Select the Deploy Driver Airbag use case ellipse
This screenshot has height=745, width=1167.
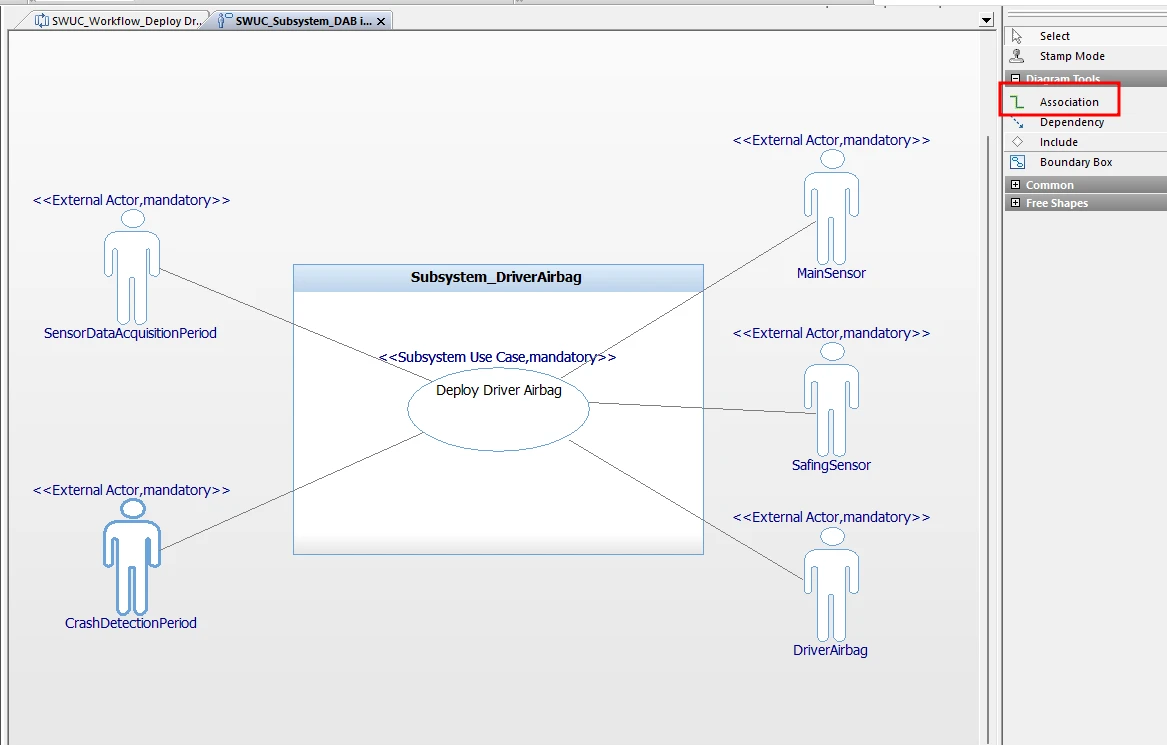click(x=498, y=409)
